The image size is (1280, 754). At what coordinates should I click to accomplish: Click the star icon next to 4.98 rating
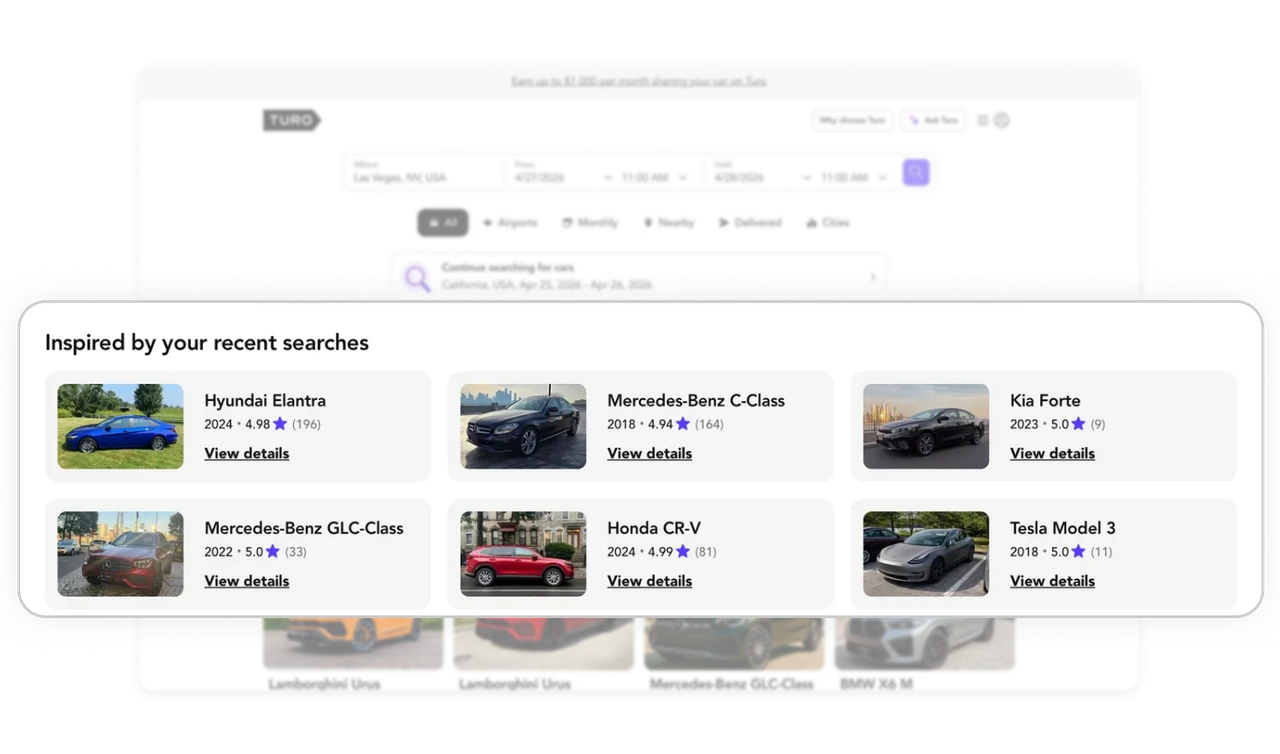280,424
